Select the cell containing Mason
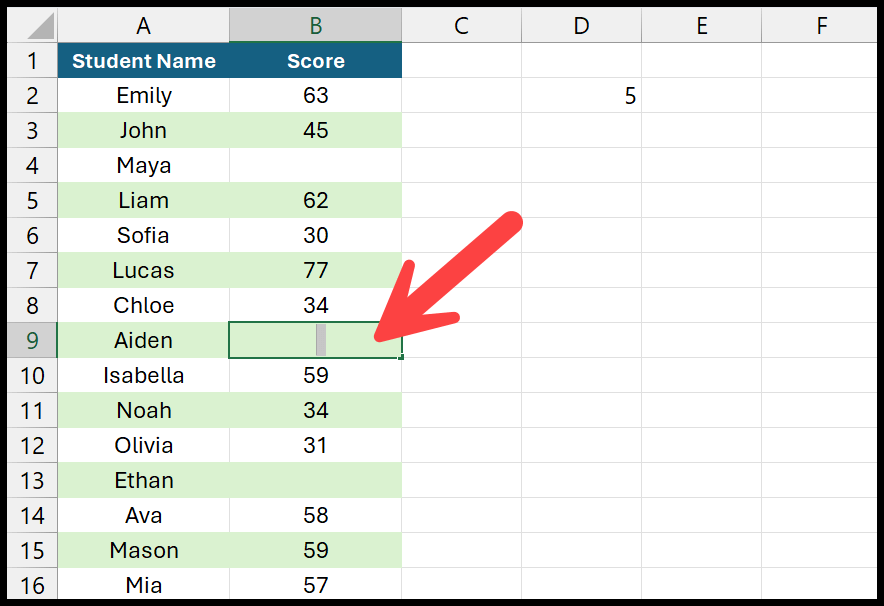 [x=143, y=550]
